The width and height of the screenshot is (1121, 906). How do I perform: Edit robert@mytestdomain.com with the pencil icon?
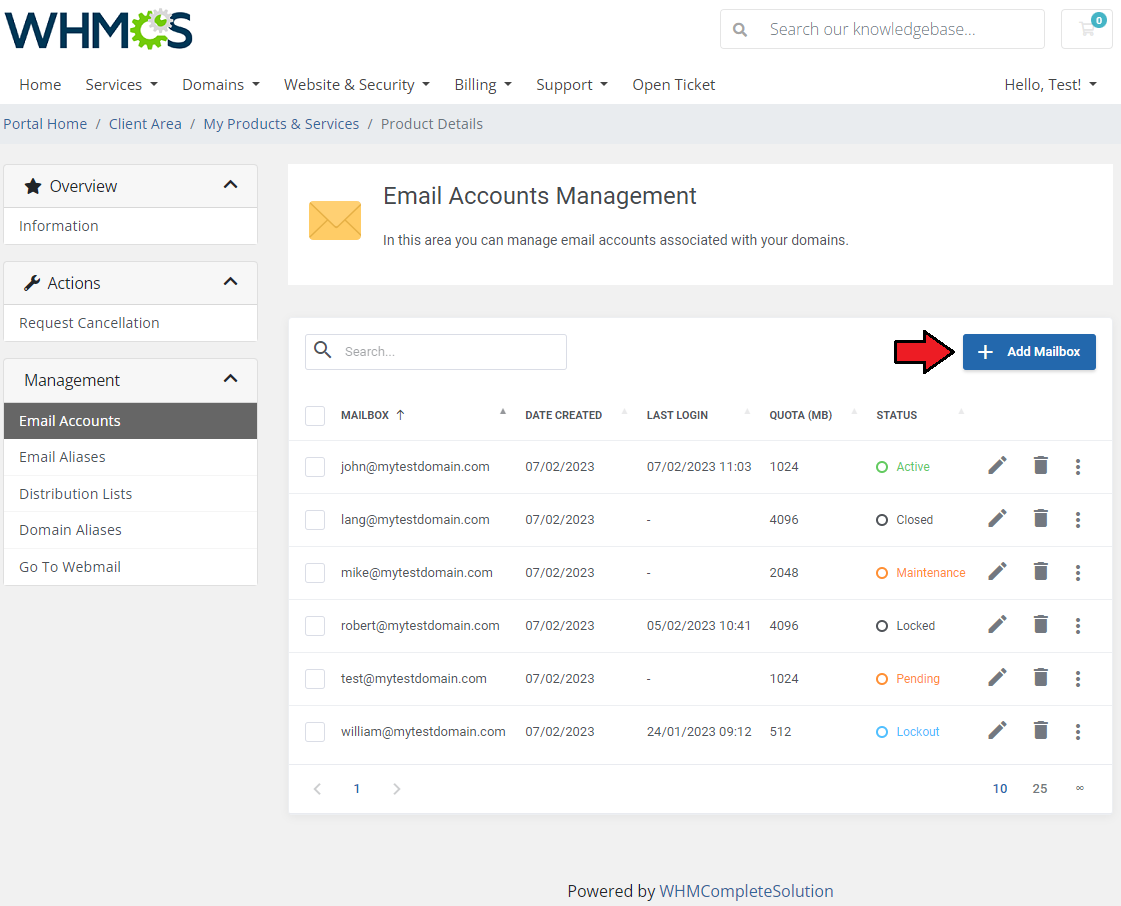[x=997, y=625]
